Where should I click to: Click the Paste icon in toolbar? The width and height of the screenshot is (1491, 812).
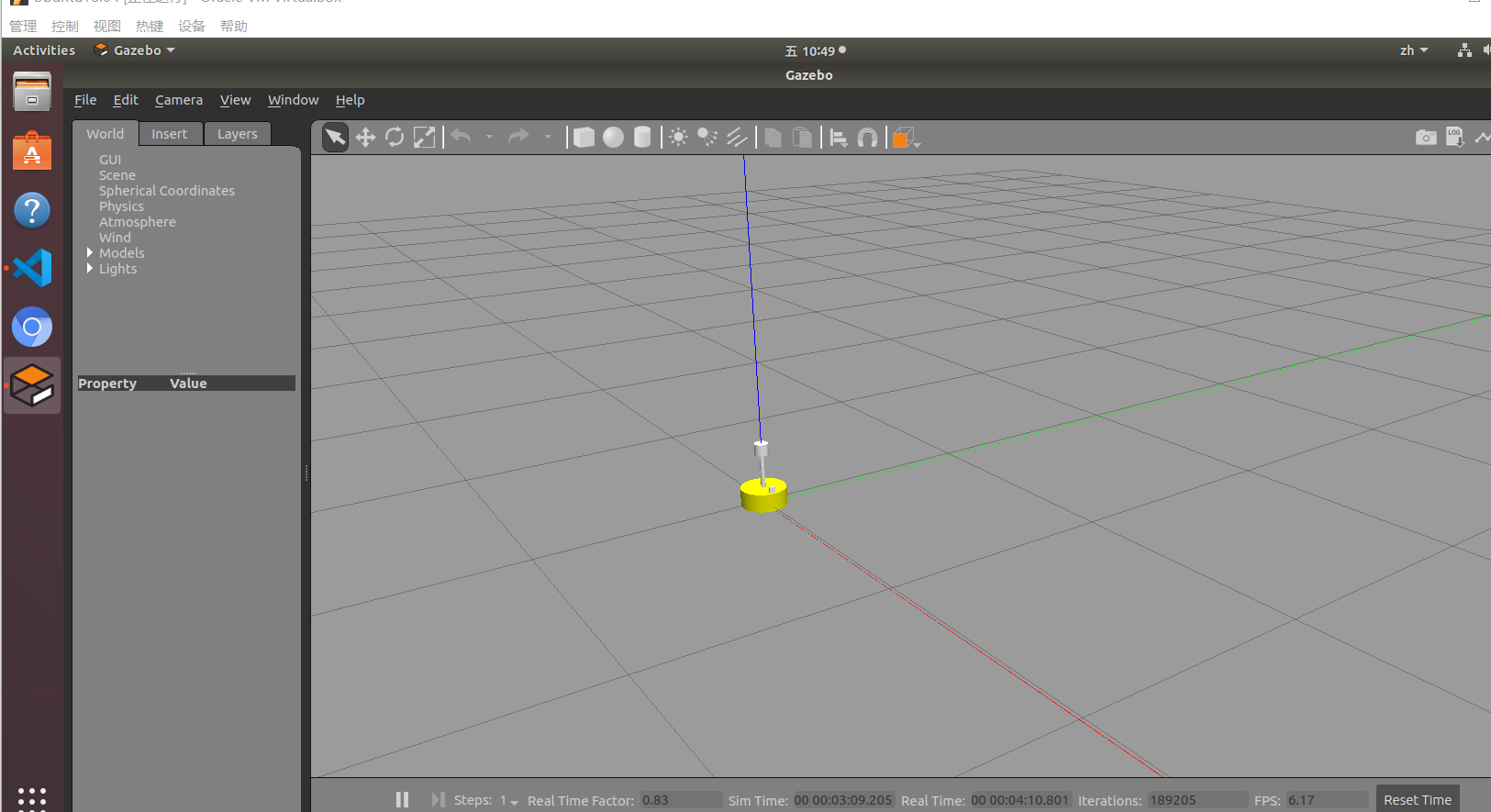tap(803, 138)
